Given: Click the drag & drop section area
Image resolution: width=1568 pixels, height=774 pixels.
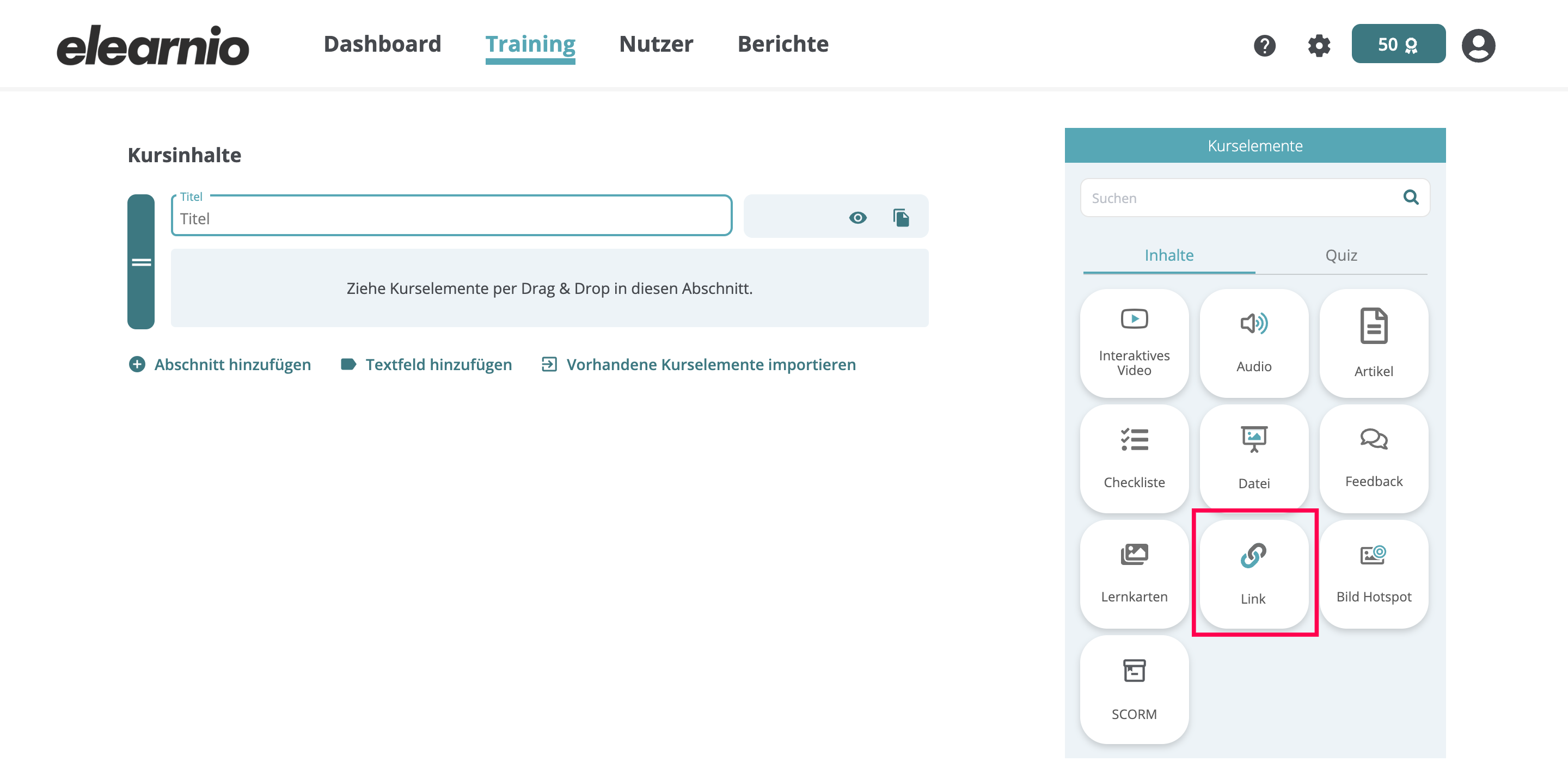Looking at the screenshot, I should coord(549,288).
